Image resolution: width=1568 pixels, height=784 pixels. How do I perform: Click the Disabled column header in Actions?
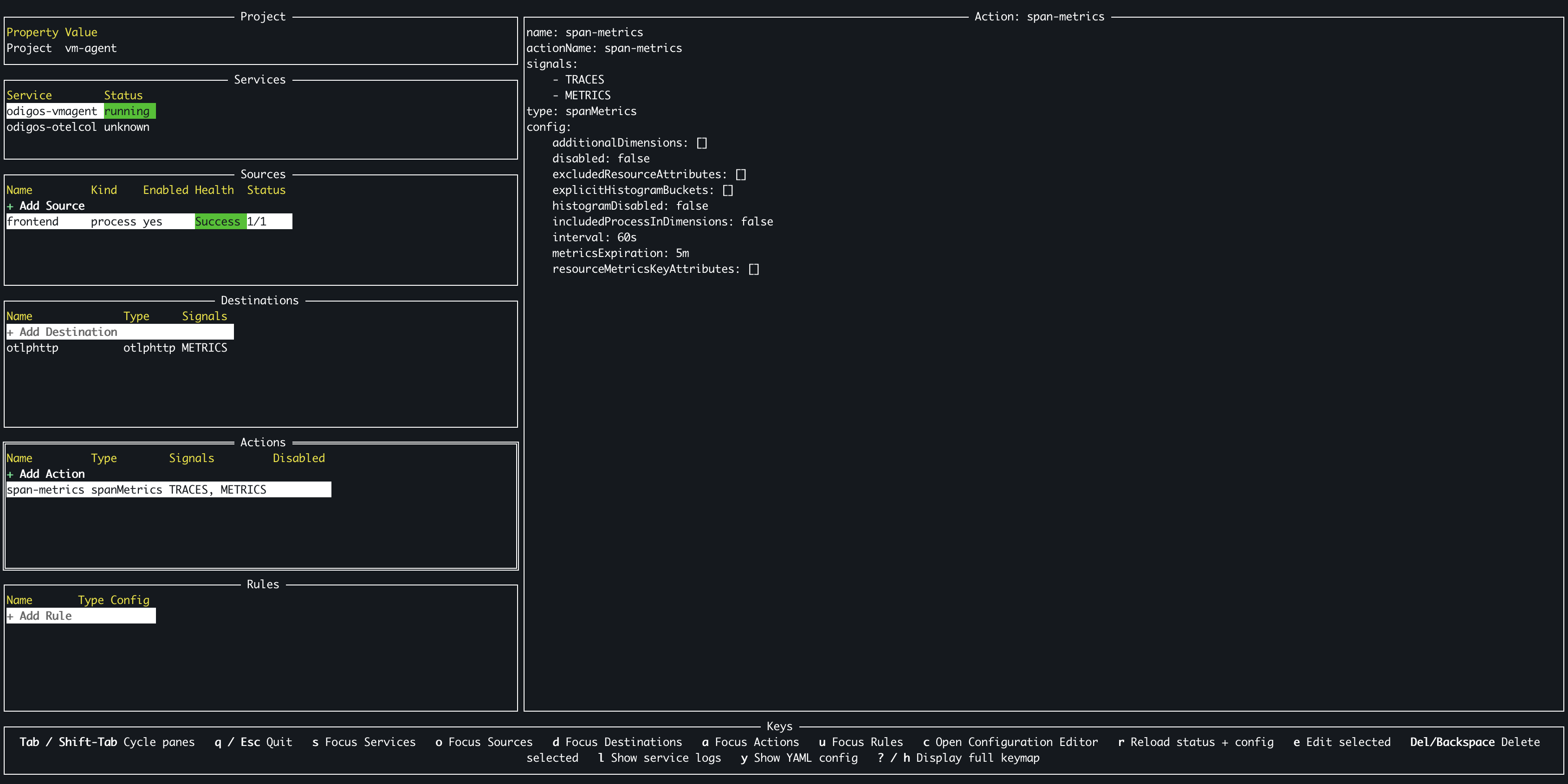(x=298, y=458)
